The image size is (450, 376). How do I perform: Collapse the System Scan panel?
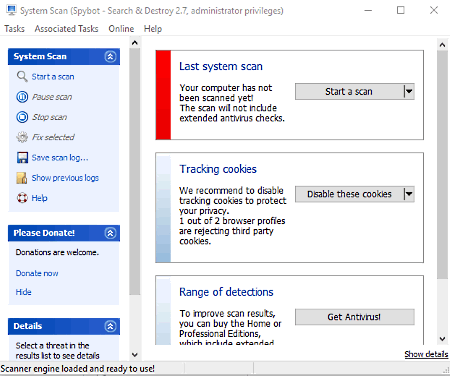(110, 56)
